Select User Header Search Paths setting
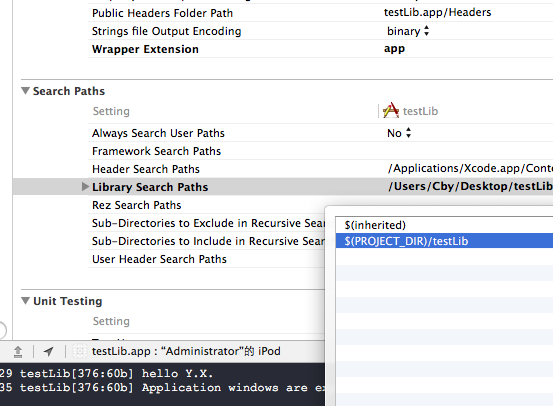 coord(159,259)
